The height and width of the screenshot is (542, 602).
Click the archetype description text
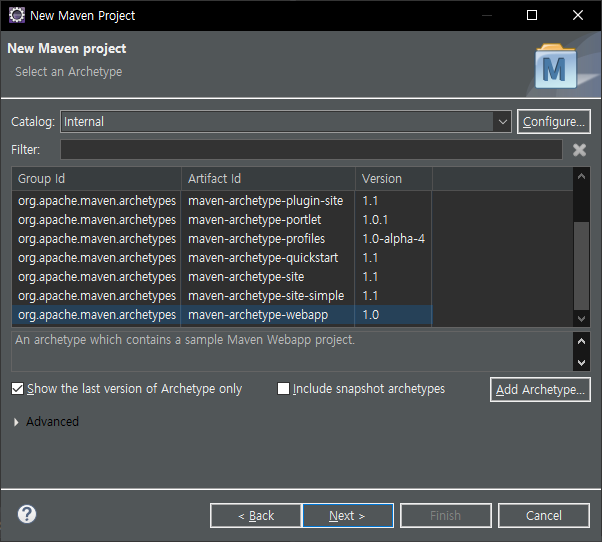click(185, 340)
